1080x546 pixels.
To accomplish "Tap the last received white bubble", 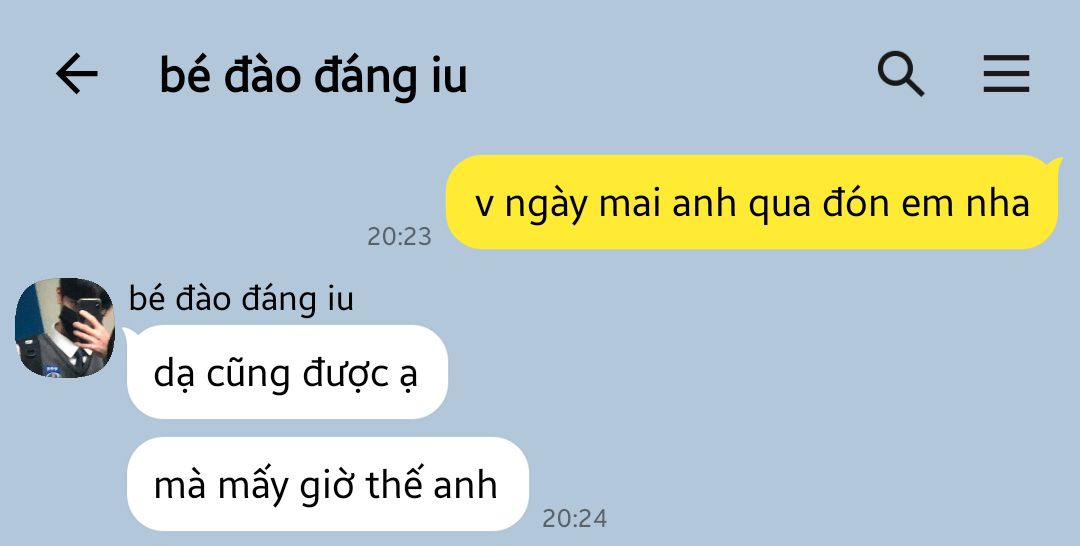I will click(x=327, y=483).
